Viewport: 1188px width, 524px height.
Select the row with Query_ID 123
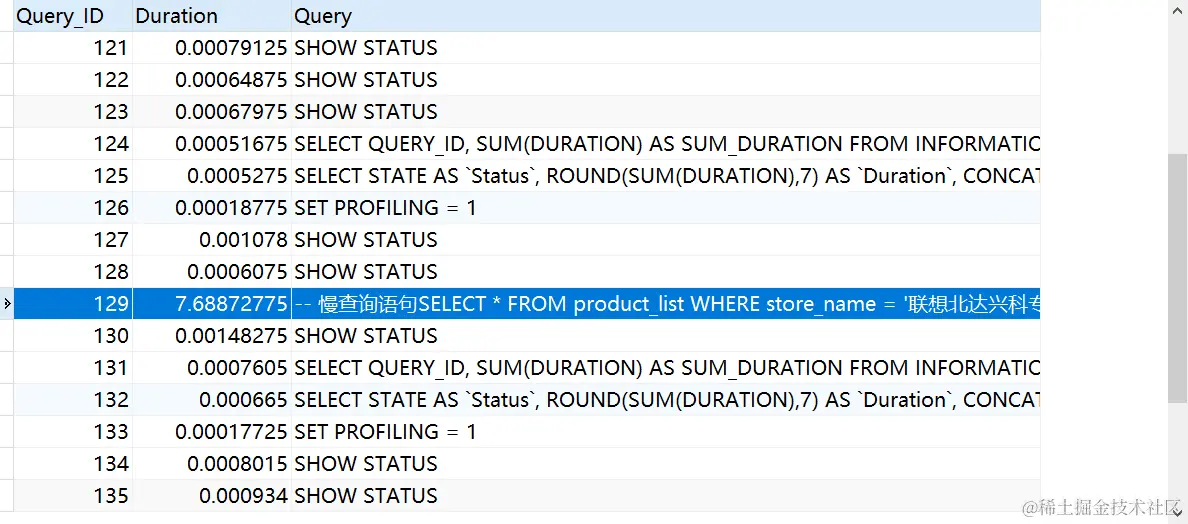(x=527, y=111)
